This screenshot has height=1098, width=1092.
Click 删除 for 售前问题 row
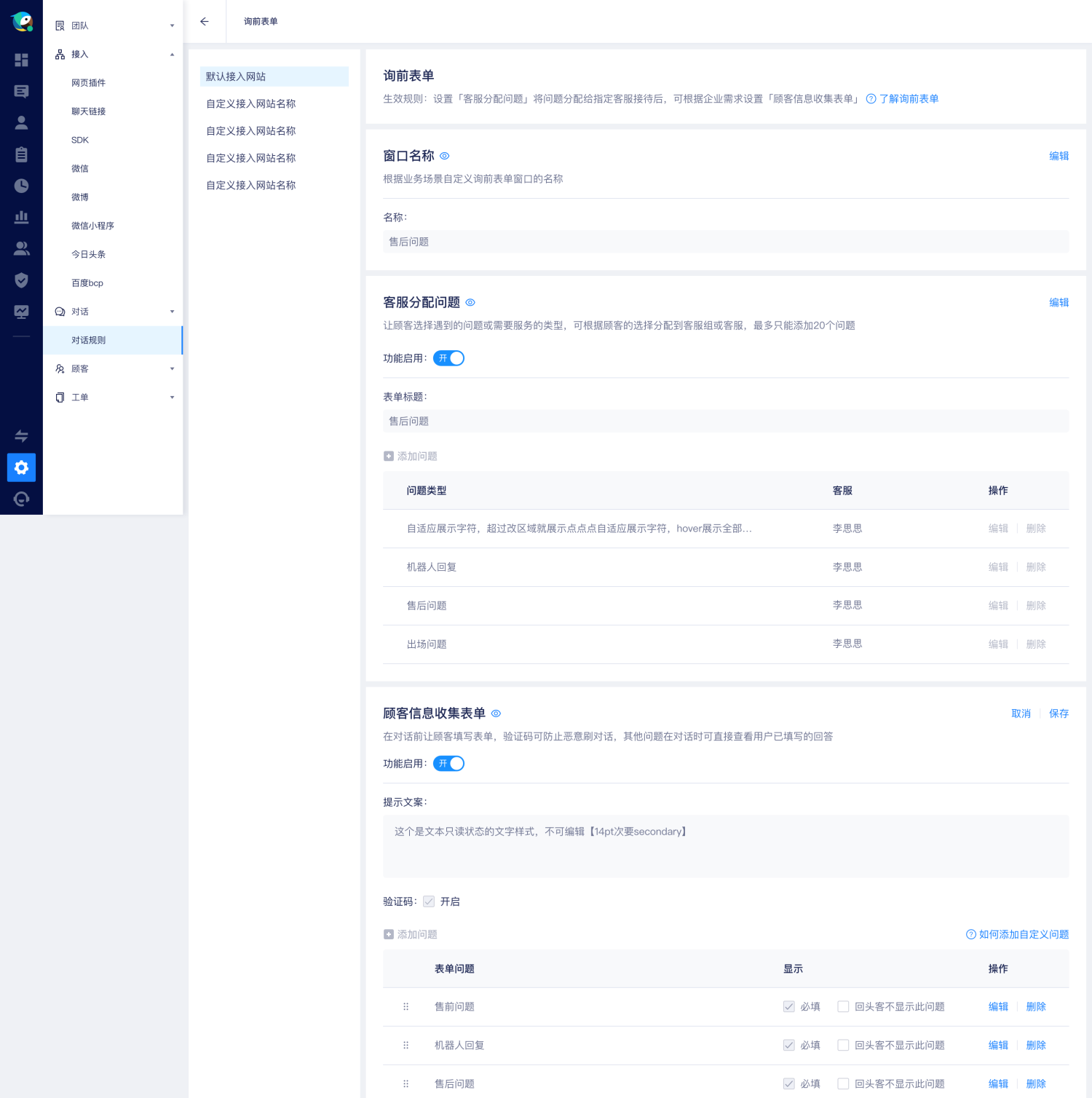1036,1007
